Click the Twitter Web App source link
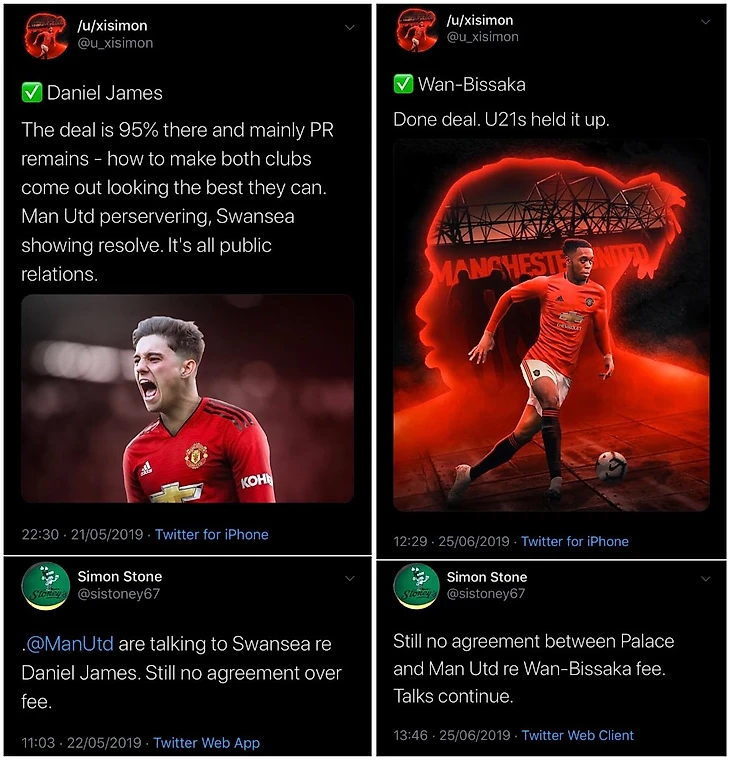 (206, 743)
